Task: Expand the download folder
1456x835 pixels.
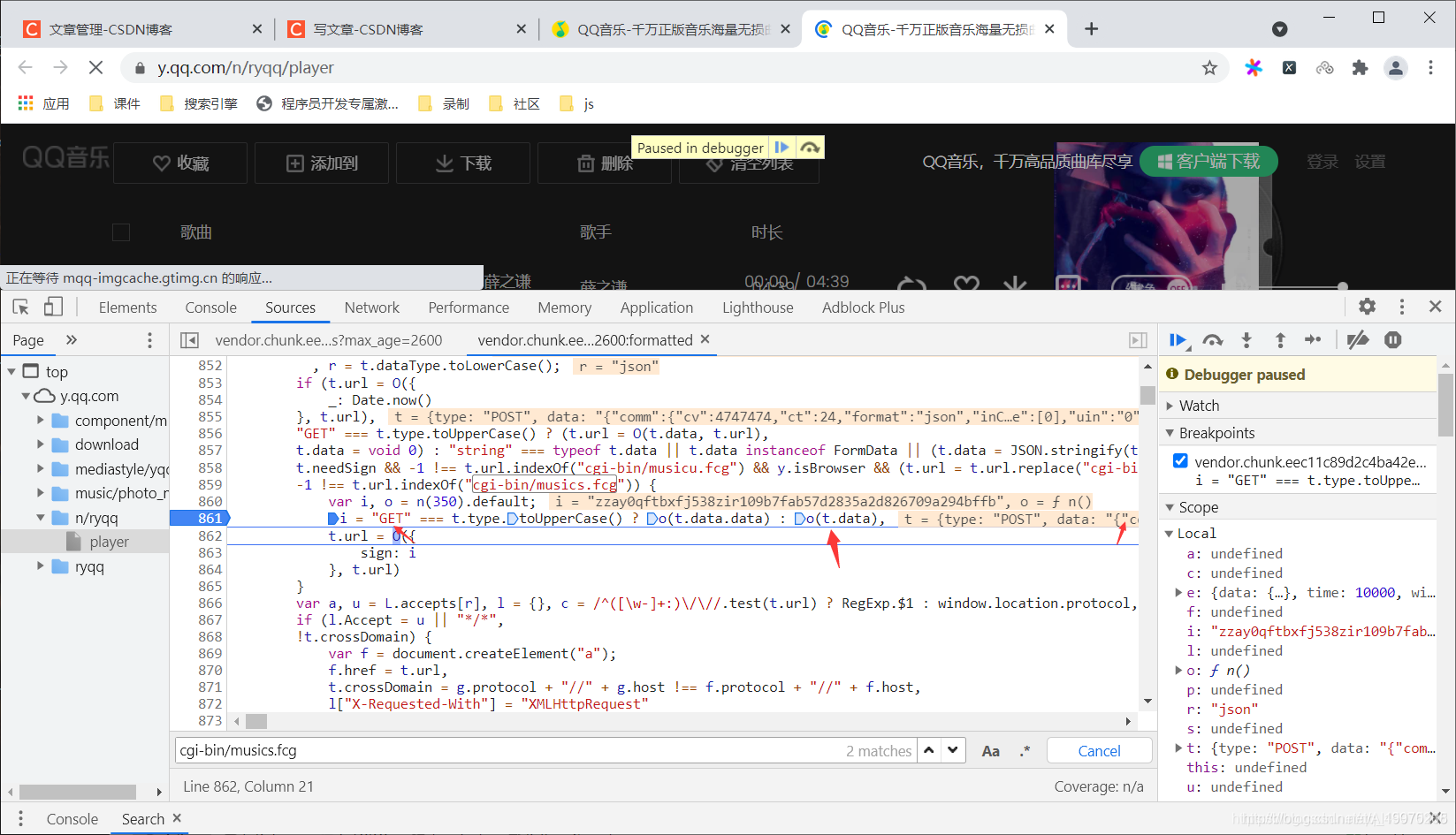Action: [x=40, y=444]
